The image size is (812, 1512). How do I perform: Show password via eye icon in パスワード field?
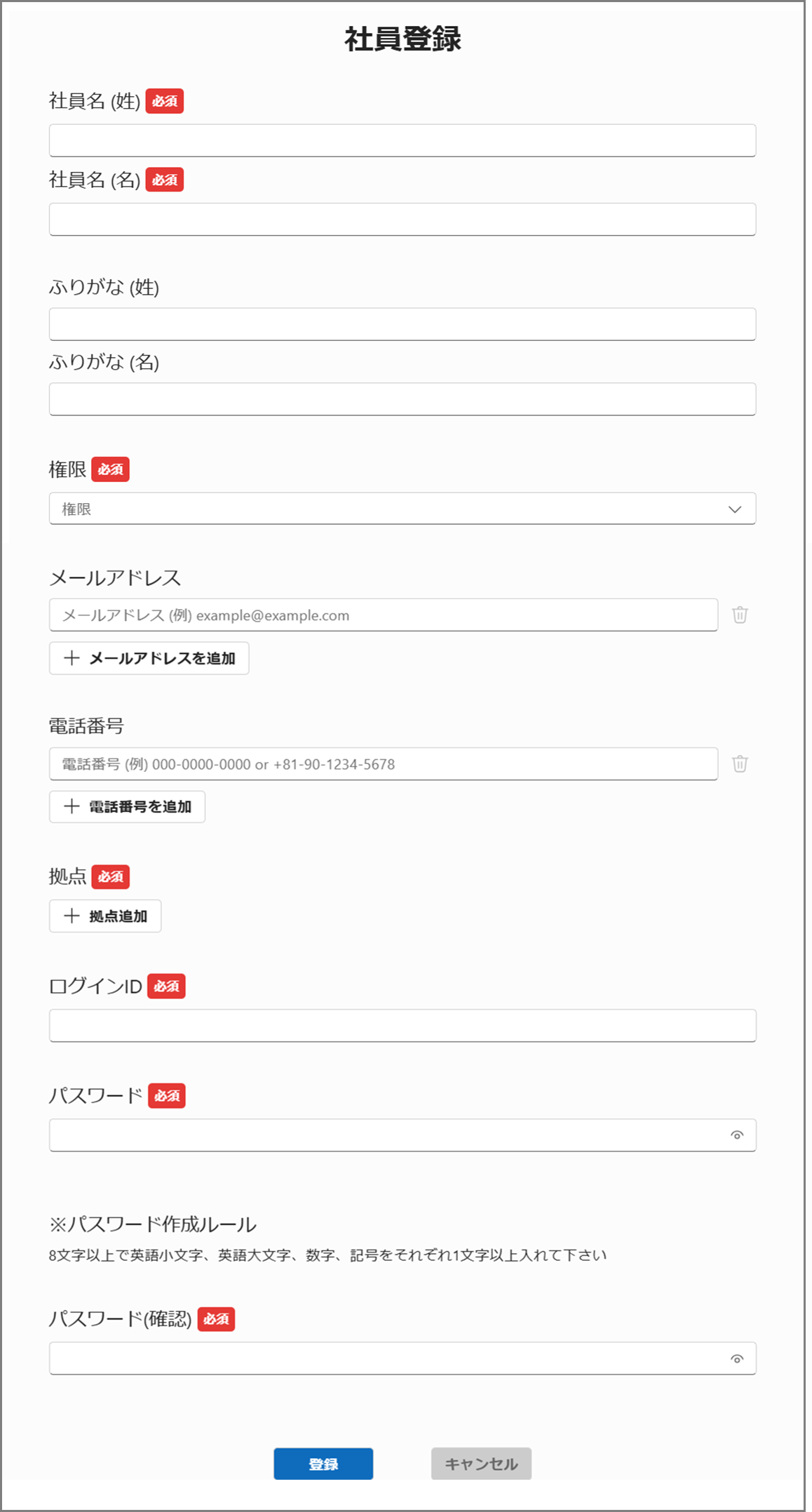[x=736, y=1135]
